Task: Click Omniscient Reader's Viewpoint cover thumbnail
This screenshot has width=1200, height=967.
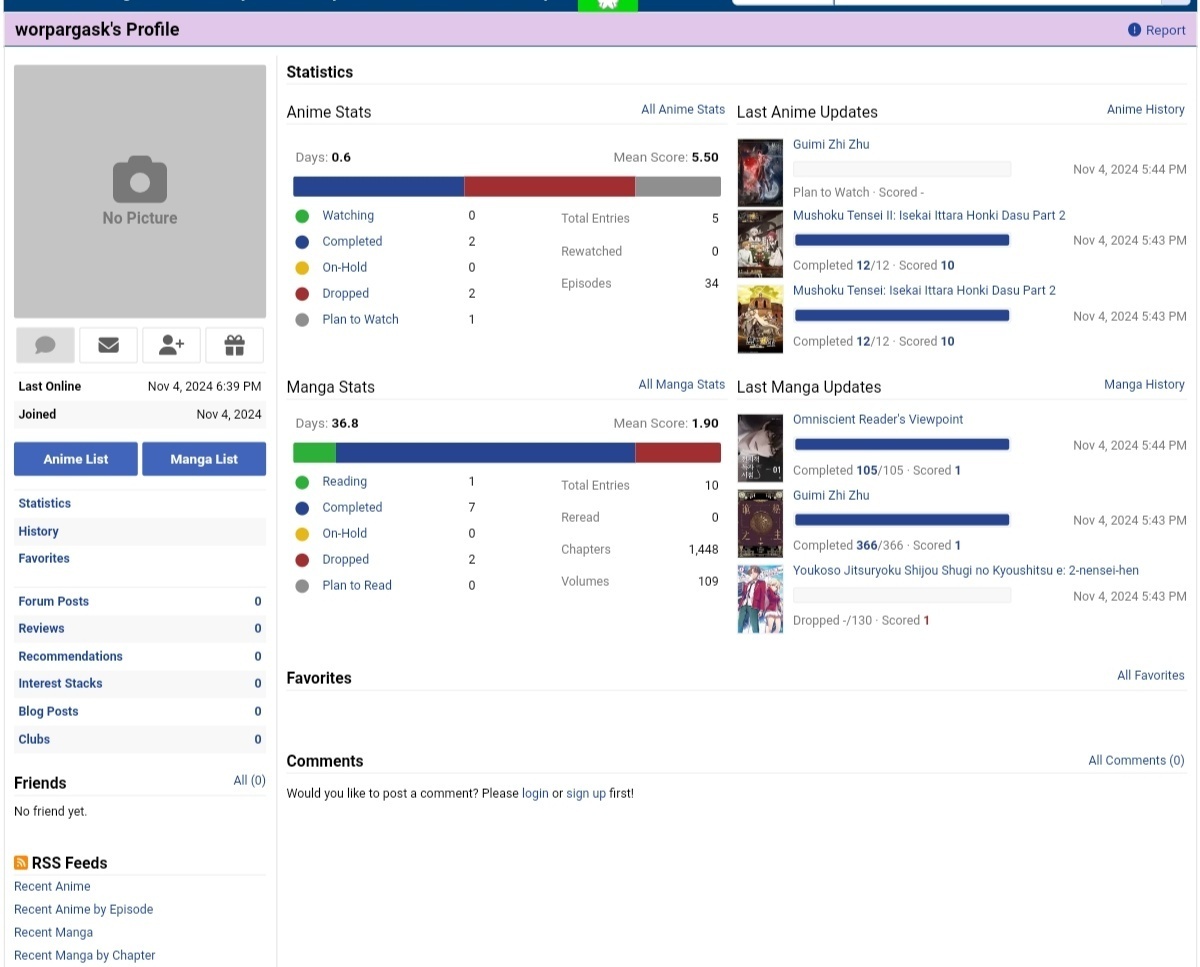Action: coord(760,447)
